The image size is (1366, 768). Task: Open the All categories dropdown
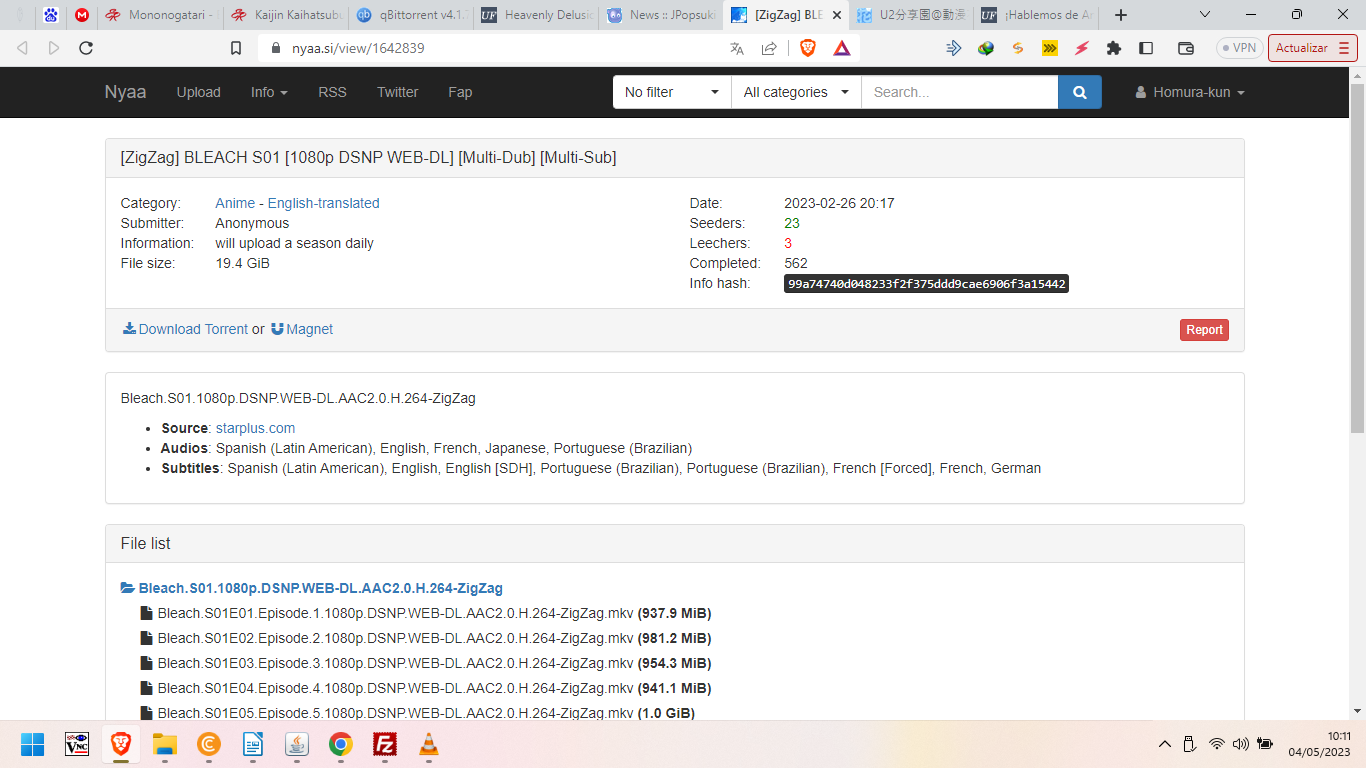(796, 92)
